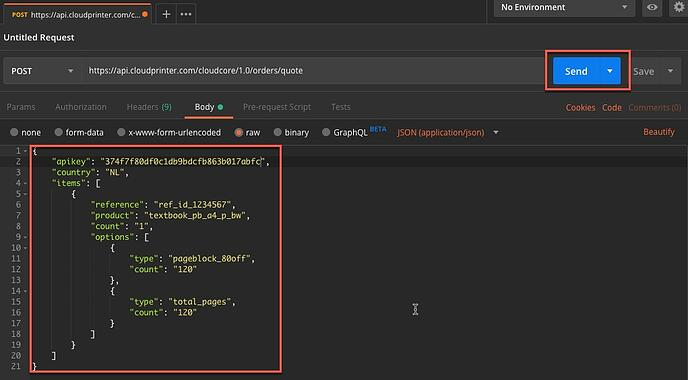Viewport: 688px width, 380px height.
Task: Collapse the code fold at line 1
Action: [x=25, y=151]
